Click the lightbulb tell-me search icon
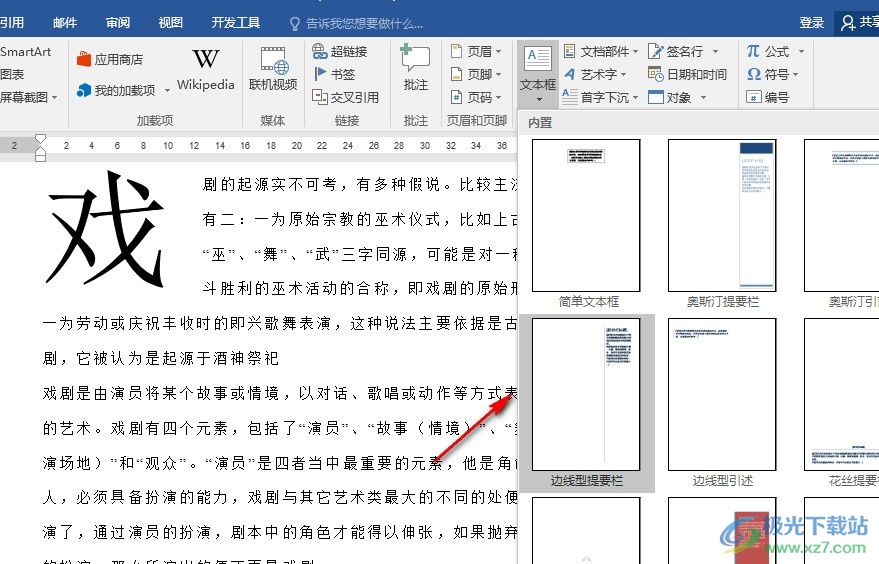Image resolution: width=879 pixels, height=564 pixels. 295,24
